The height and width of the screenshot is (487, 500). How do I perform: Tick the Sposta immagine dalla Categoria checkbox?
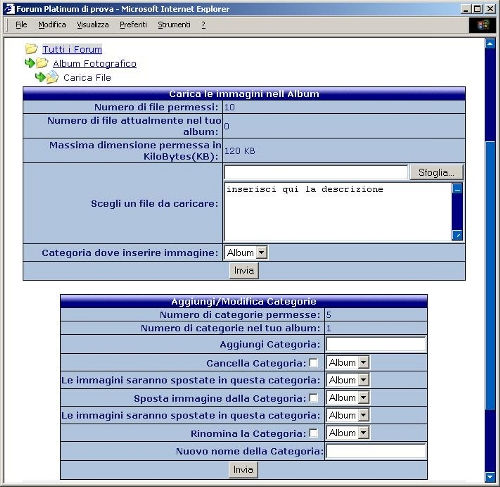coord(313,398)
